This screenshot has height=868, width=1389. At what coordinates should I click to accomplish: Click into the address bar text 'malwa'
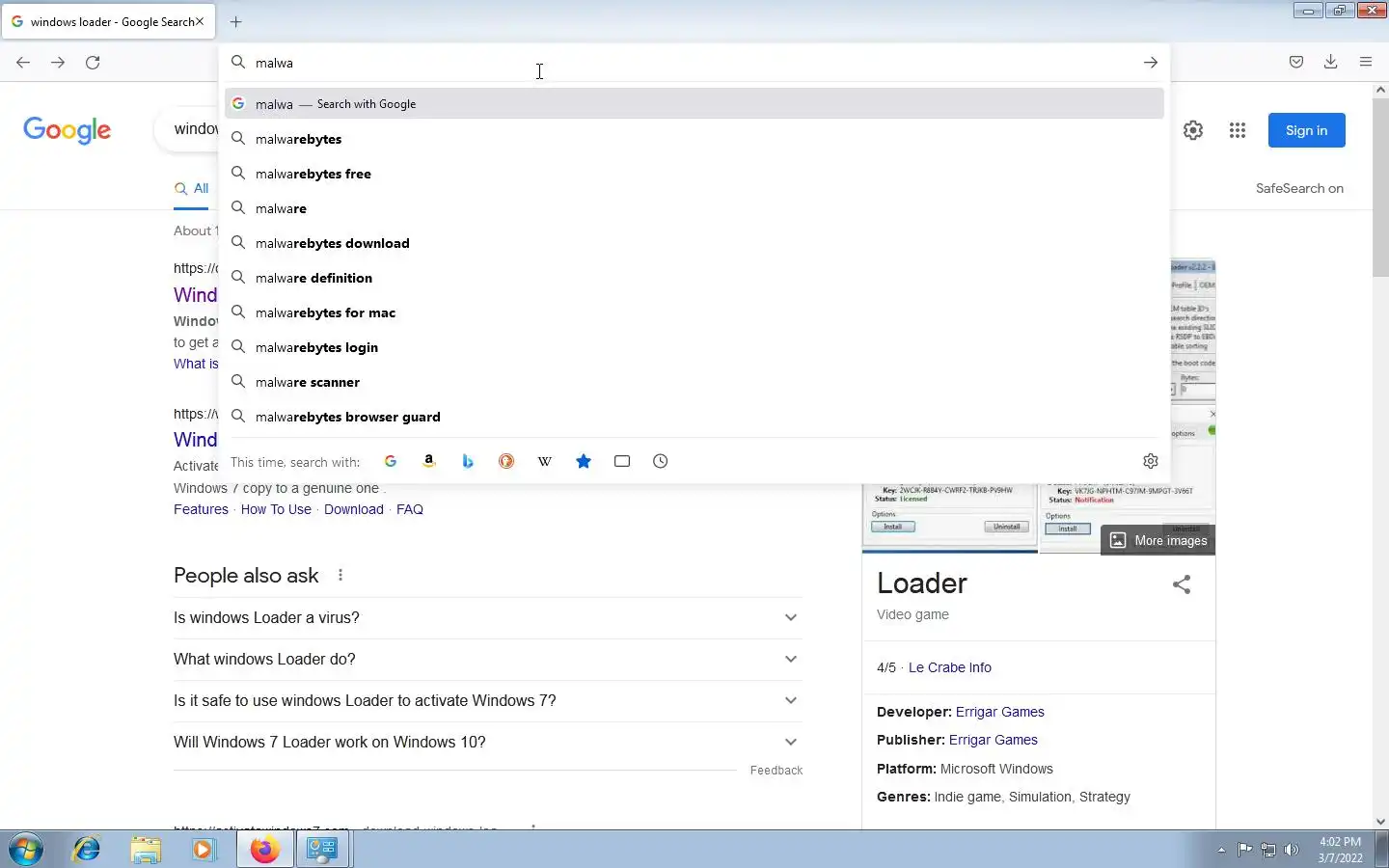point(274,63)
